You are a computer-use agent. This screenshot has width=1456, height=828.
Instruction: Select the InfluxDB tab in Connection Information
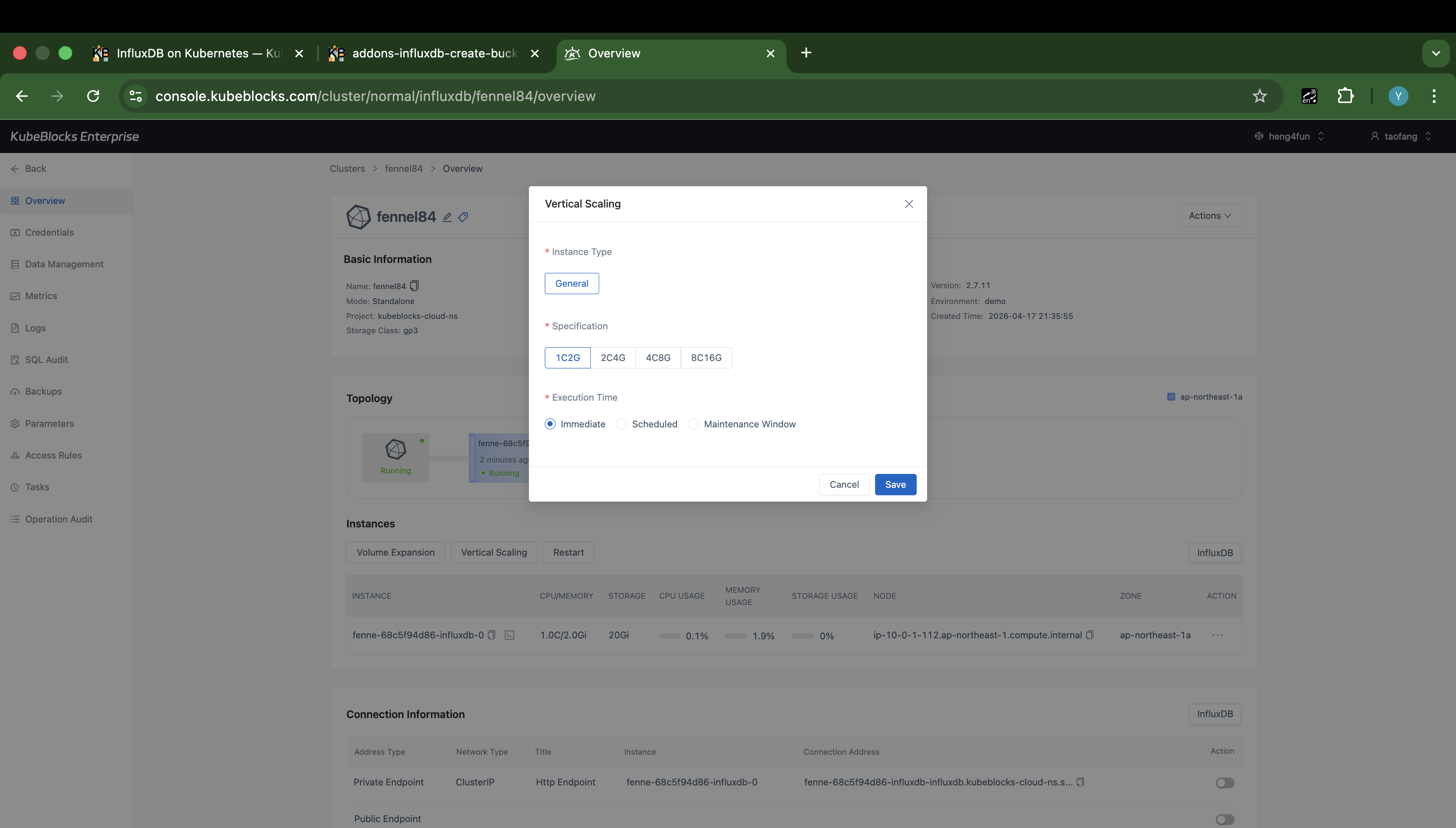1215,714
